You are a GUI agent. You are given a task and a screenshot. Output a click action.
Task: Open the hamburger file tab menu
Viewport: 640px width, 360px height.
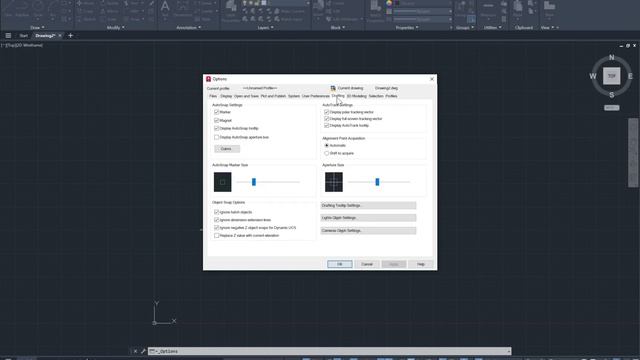8,36
